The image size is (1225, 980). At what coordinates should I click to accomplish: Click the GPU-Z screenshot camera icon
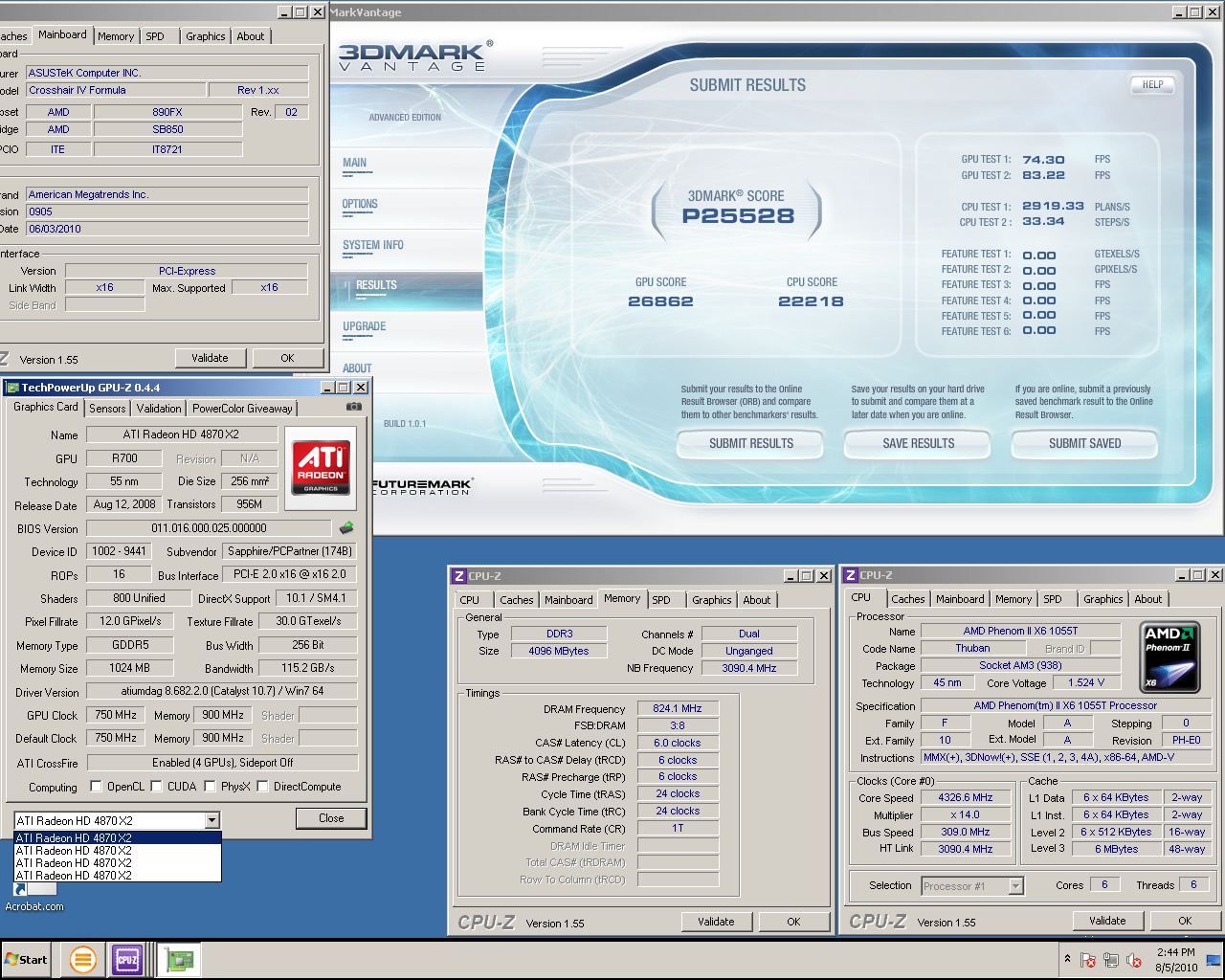[x=354, y=407]
